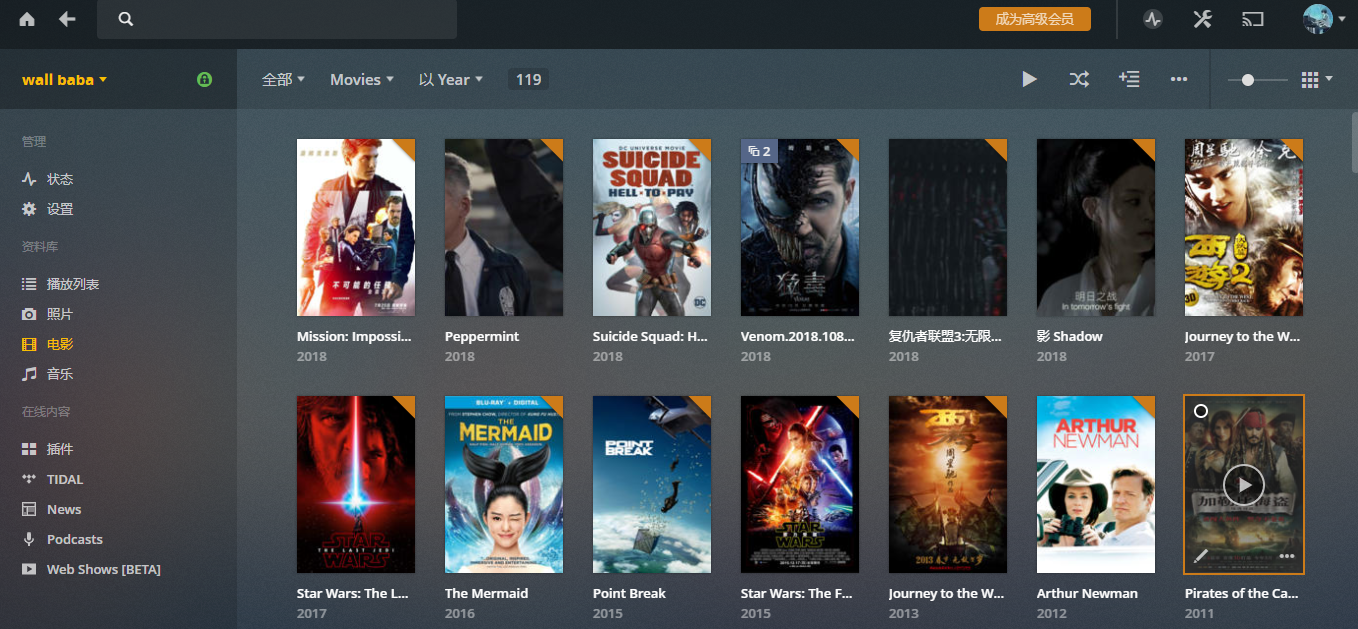
Task: Click The Mermaid title link
Action: pos(488,593)
